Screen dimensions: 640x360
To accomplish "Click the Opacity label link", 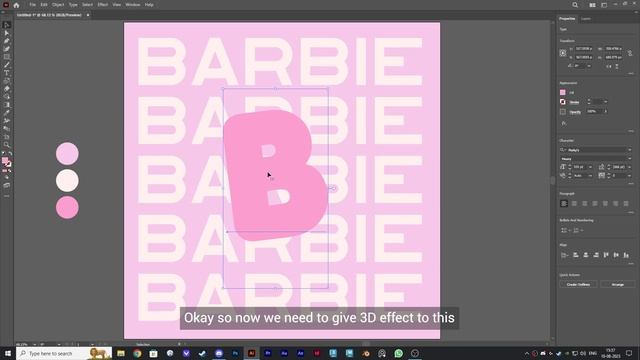I will click(575, 112).
